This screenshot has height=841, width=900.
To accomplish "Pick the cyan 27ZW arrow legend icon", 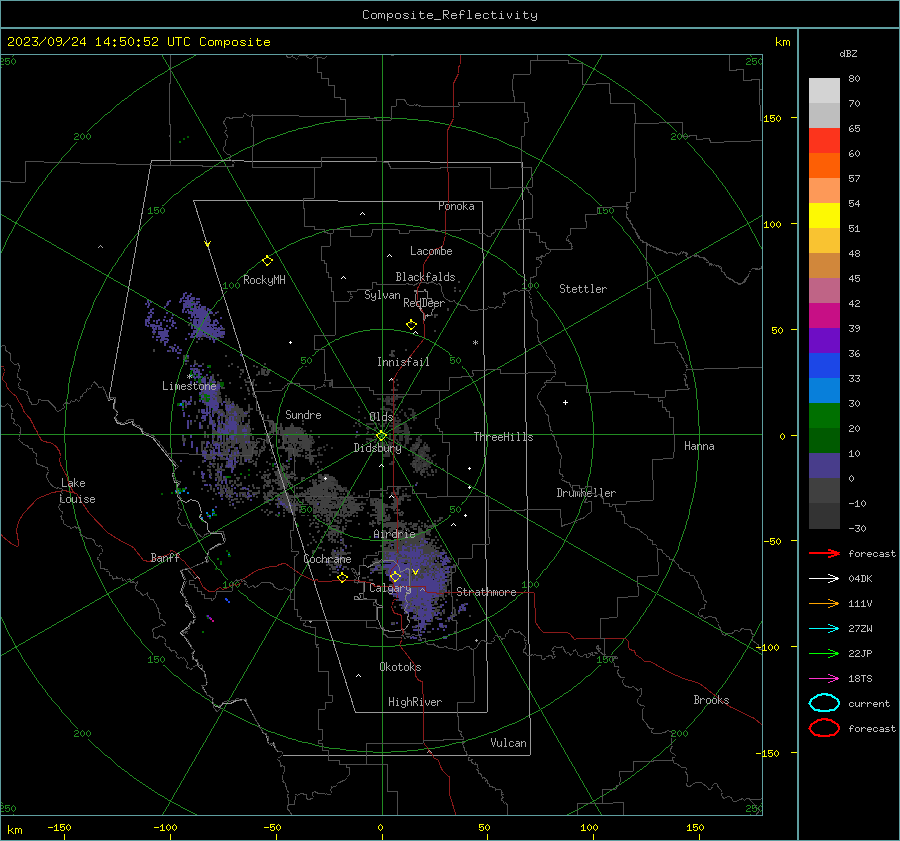I will tap(824, 629).
